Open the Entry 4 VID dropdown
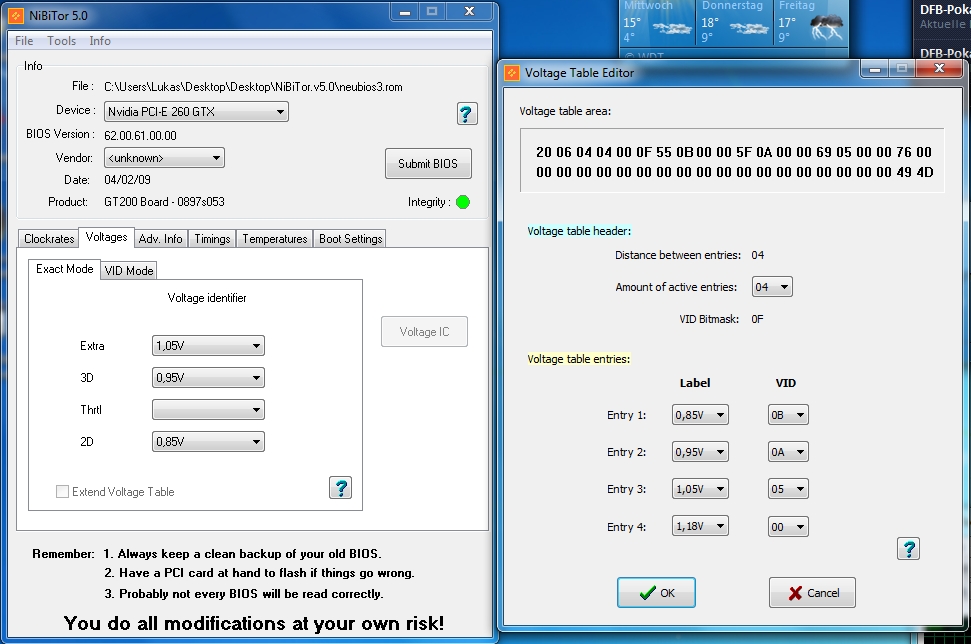971x644 pixels. click(788, 527)
